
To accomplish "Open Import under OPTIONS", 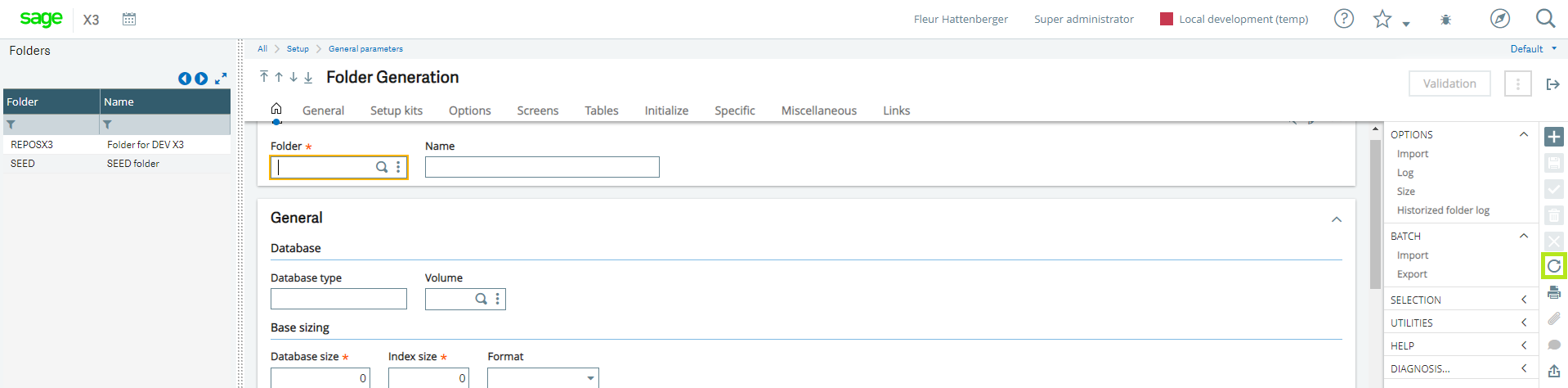I will click(x=1413, y=154).
